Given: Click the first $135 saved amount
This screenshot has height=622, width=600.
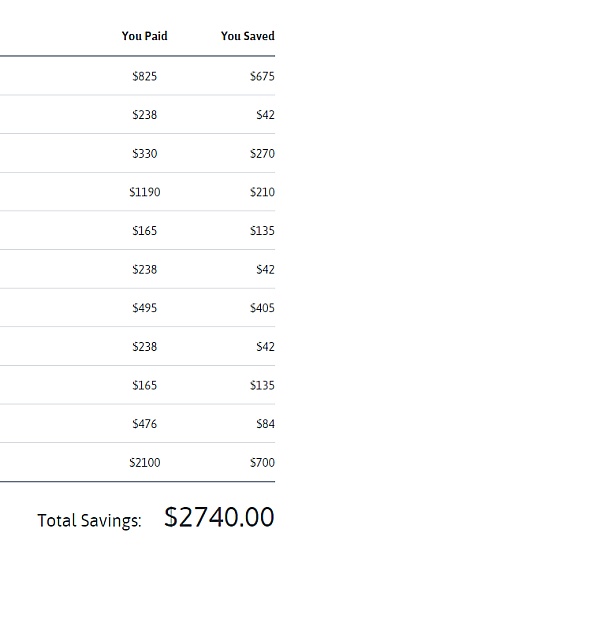Looking at the screenshot, I should [262, 231].
